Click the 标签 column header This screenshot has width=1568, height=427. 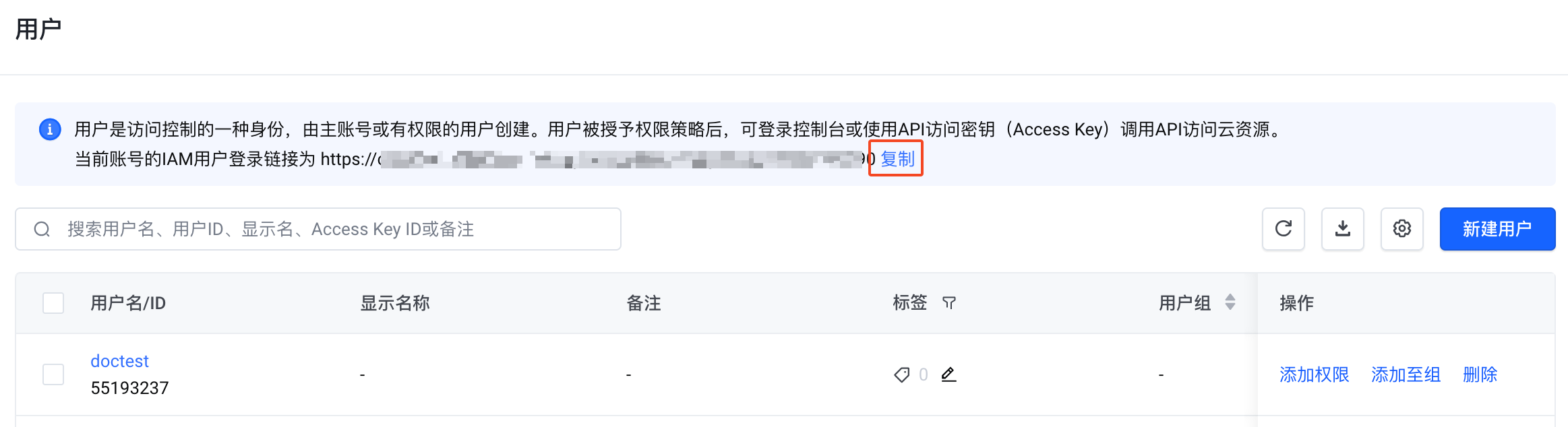point(910,303)
